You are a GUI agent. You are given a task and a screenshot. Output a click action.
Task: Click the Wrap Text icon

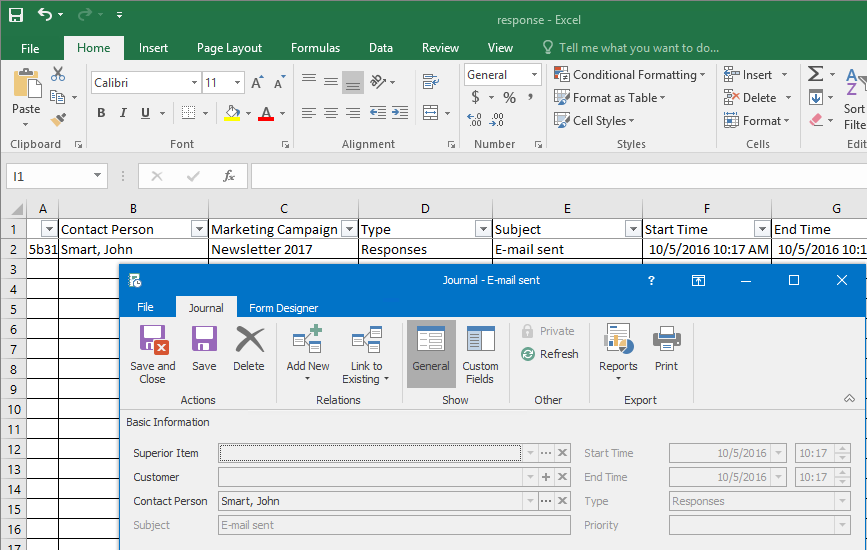(431, 81)
